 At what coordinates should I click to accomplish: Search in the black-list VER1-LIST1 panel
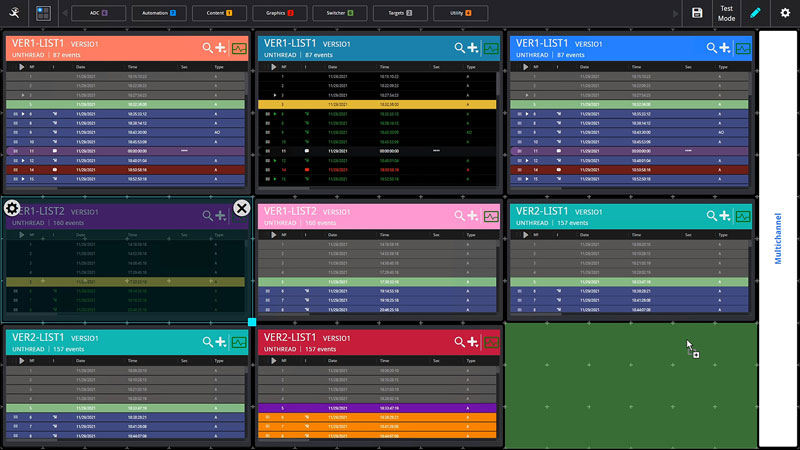459,48
